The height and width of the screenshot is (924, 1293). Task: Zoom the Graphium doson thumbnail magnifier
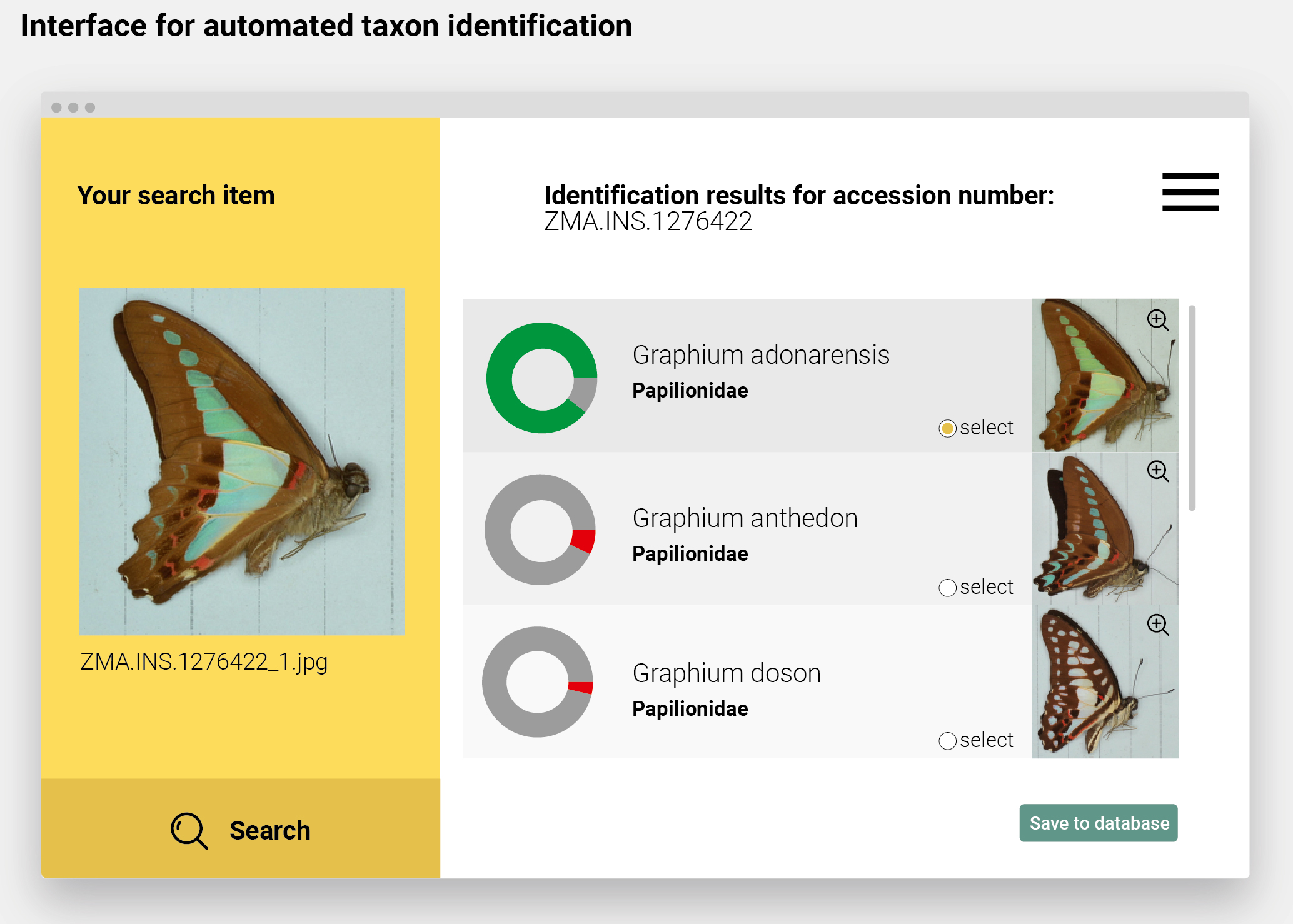[1158, 625]
